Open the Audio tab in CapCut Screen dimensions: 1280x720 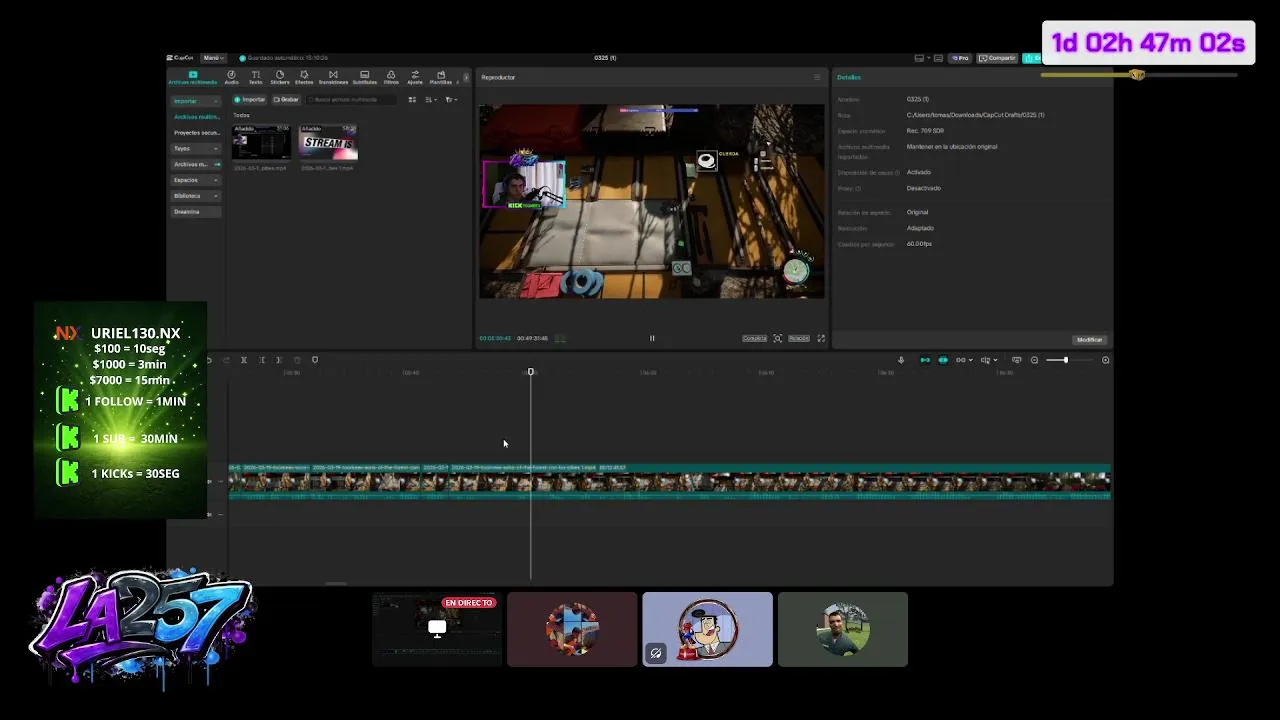point(231,77)
